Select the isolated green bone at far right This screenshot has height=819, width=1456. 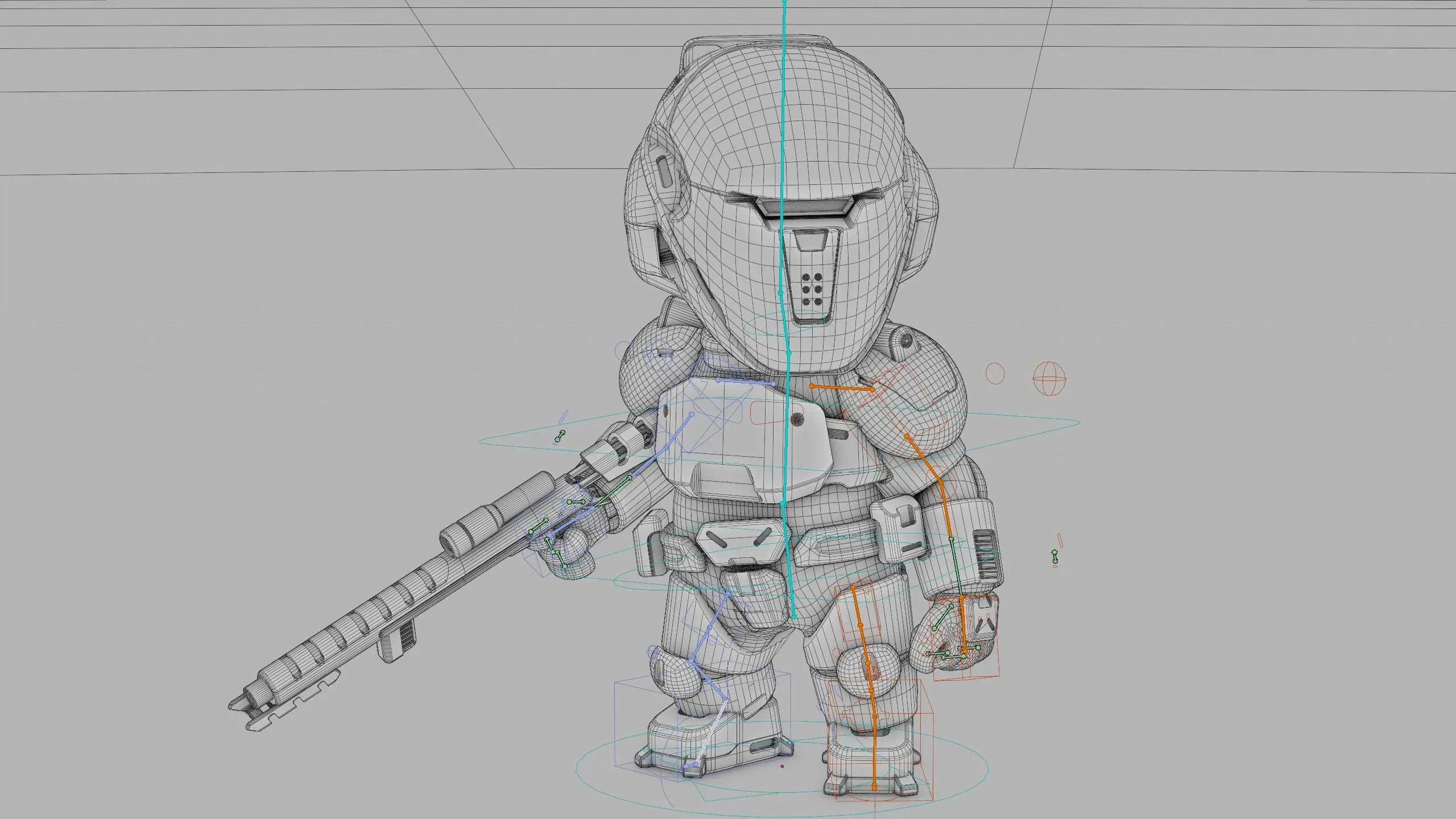pyautogui.click(x=1054, y=556)
